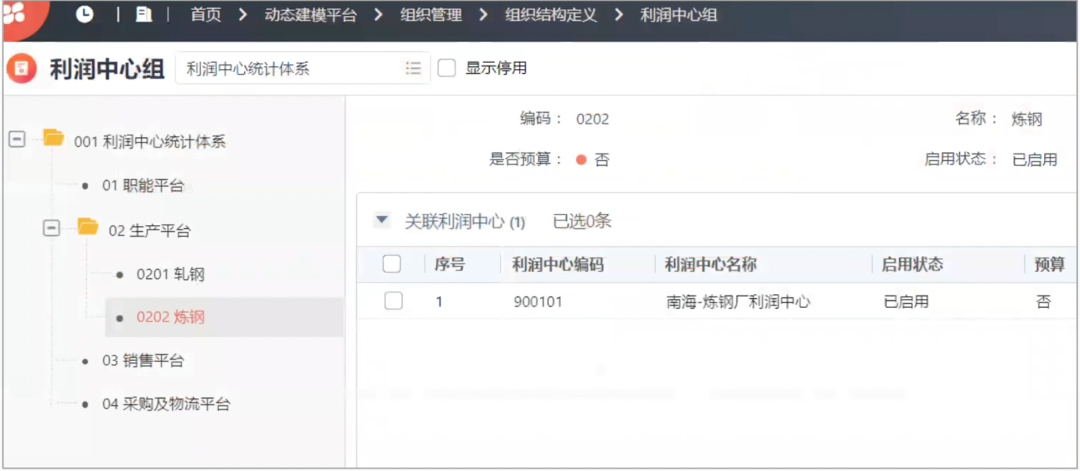Collapse the 001 利润中心统计体系 tree node
This screenshot has height=471, width=1080.
click(17, 140)
